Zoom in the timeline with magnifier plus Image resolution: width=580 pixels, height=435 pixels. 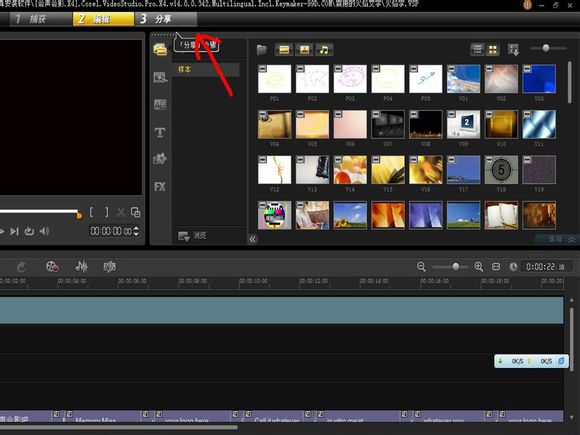click(x=479, y=267)
